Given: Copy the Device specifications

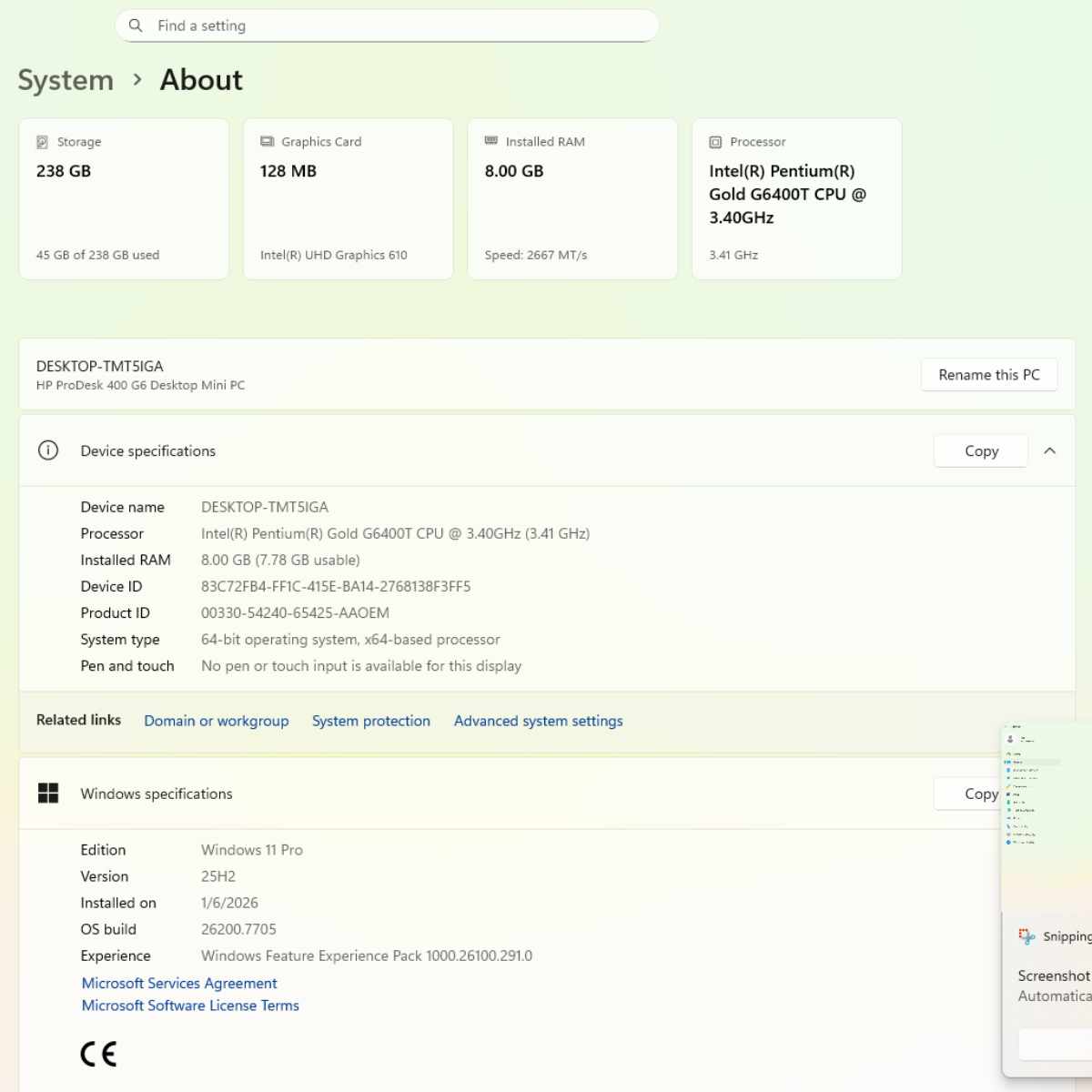Looking at the screenshot, I should tap(981, 451).
